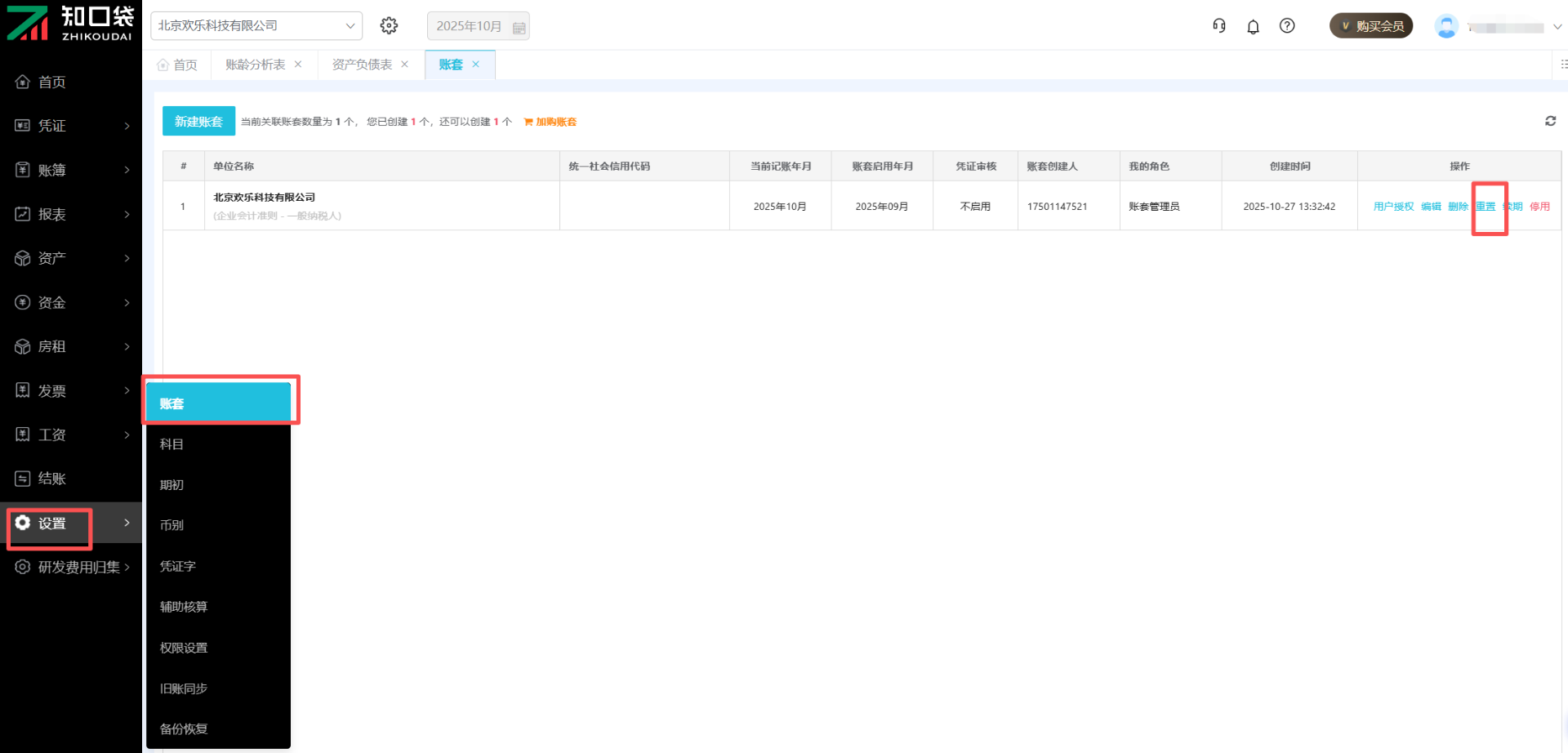Click the 加购账套 link
This screenshot has width=1568, height=753.
(550, 122)
